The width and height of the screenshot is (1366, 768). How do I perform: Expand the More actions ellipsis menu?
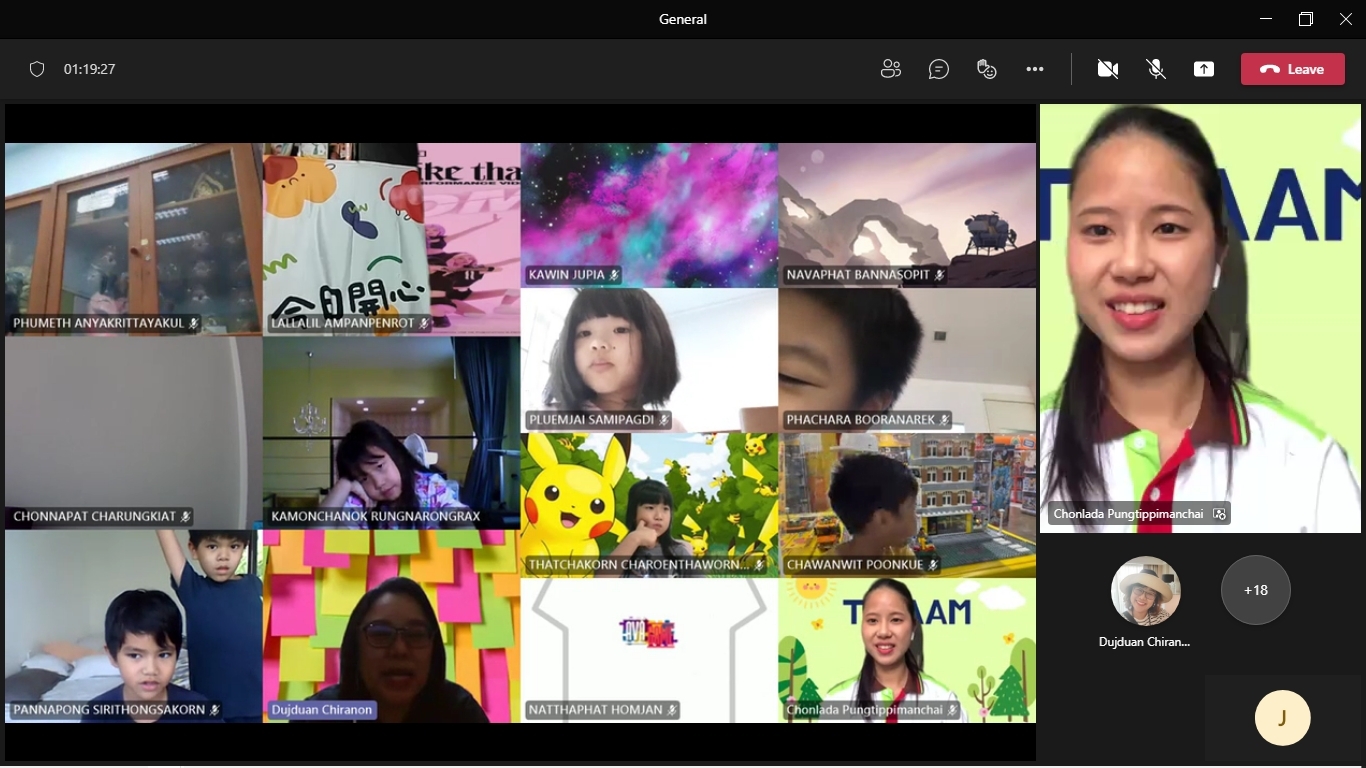pos(1035,69)
